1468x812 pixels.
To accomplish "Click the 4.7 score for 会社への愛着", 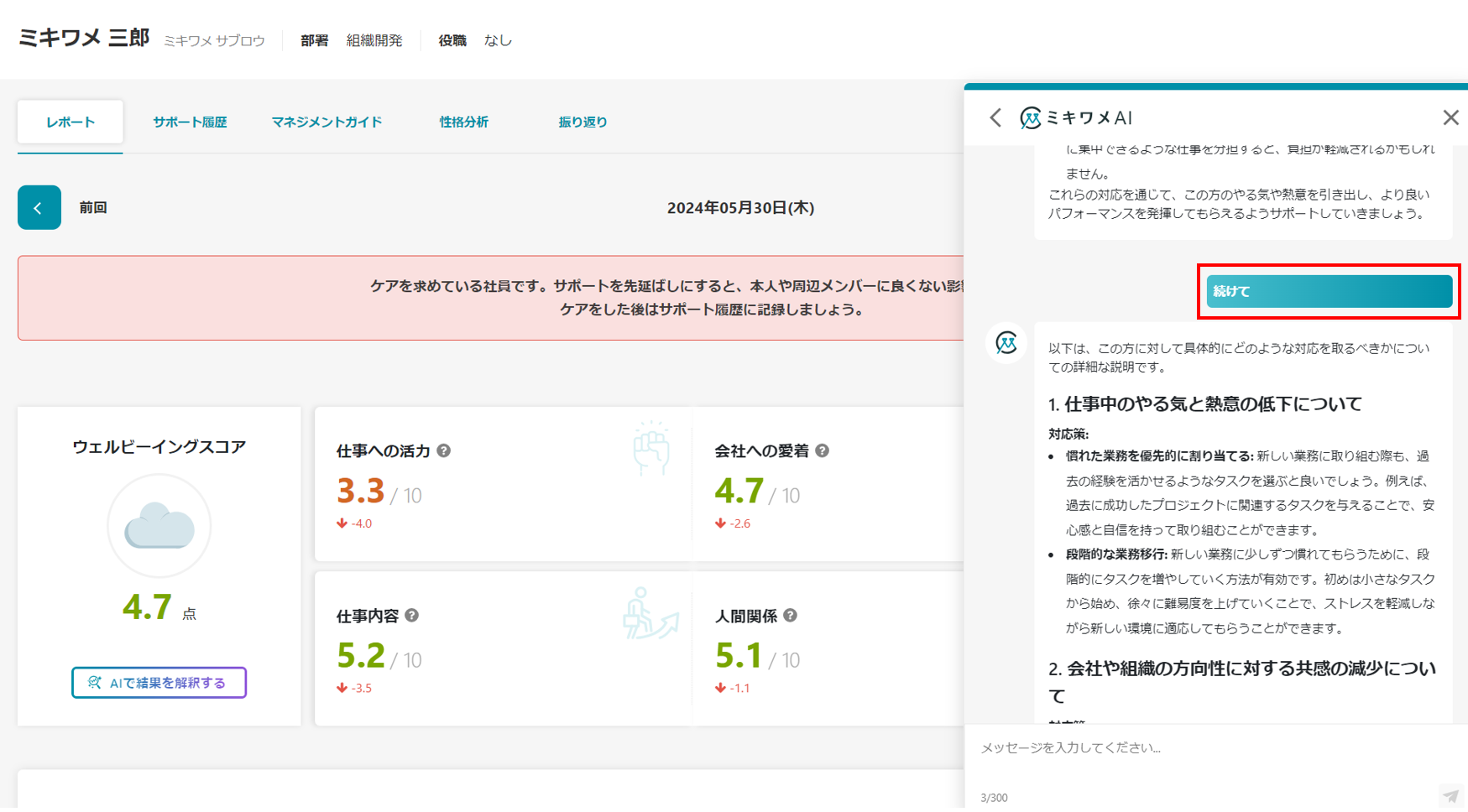I will (x=739, y=491).
